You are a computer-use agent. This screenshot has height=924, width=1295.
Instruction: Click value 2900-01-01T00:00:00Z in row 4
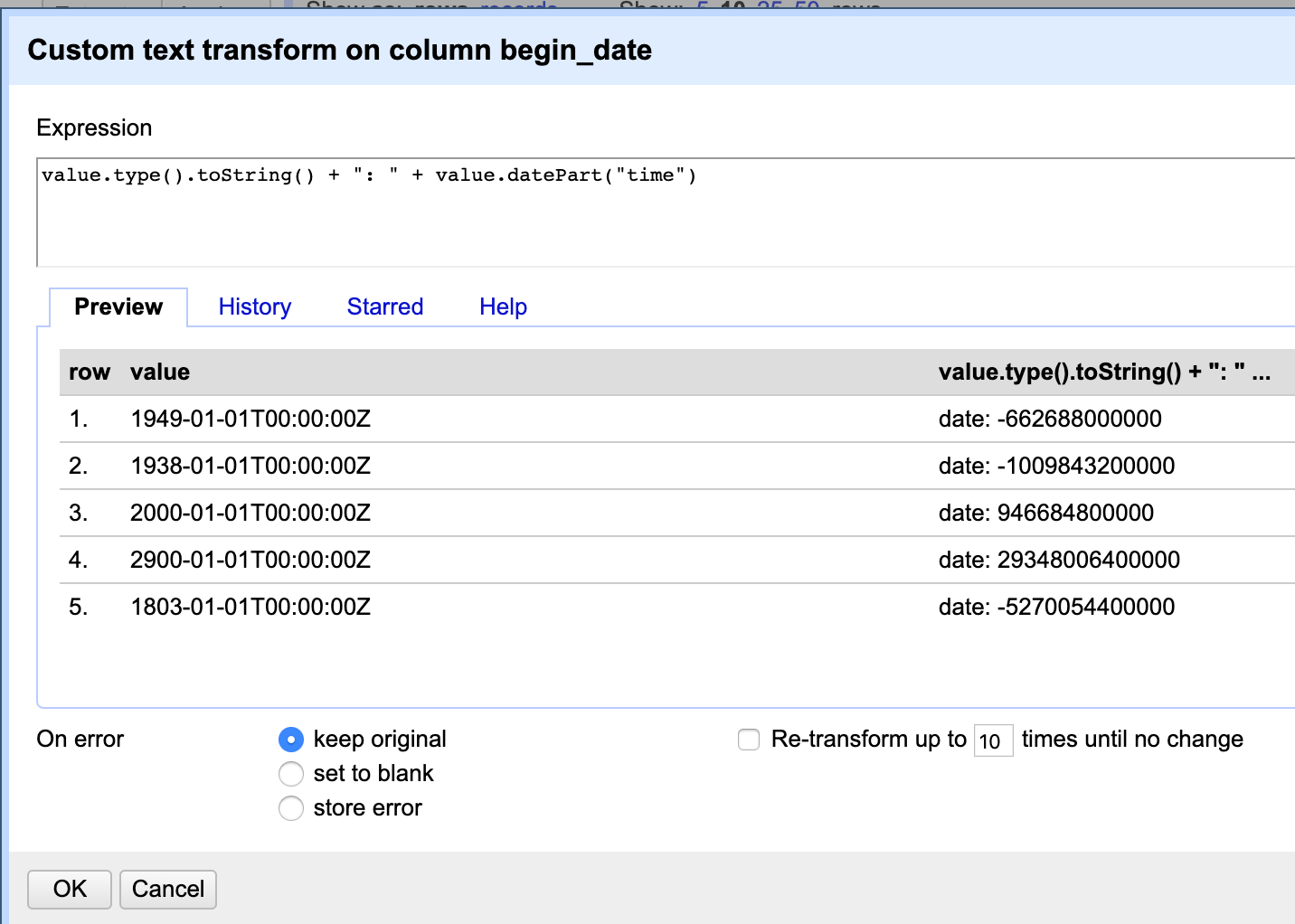pyautogui.click(x=250, y=560)
